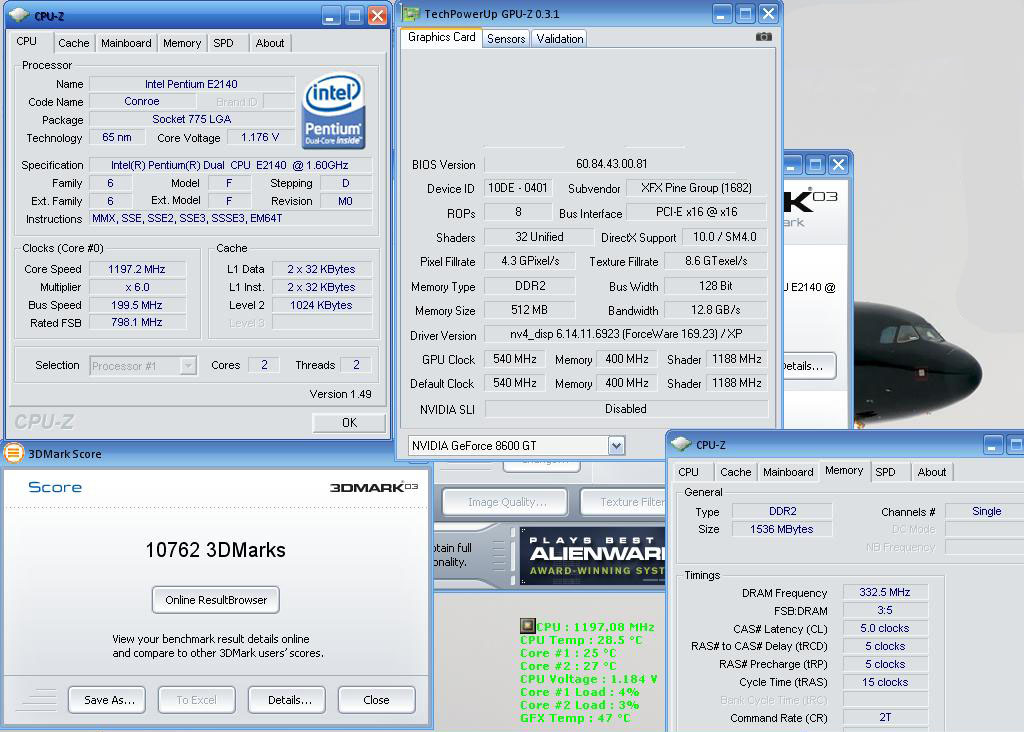Open CPU tab in lower CPU-Z window
1024x732 pixels.
(688, 472)
